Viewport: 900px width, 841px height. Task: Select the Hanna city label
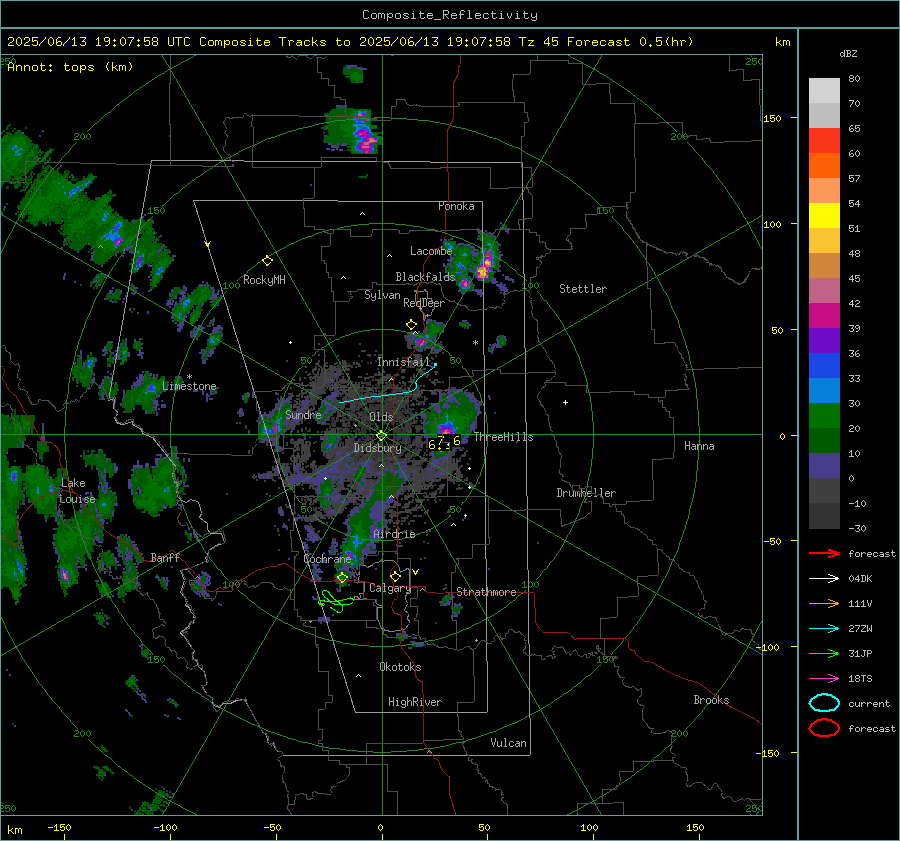tap(699, 446)
